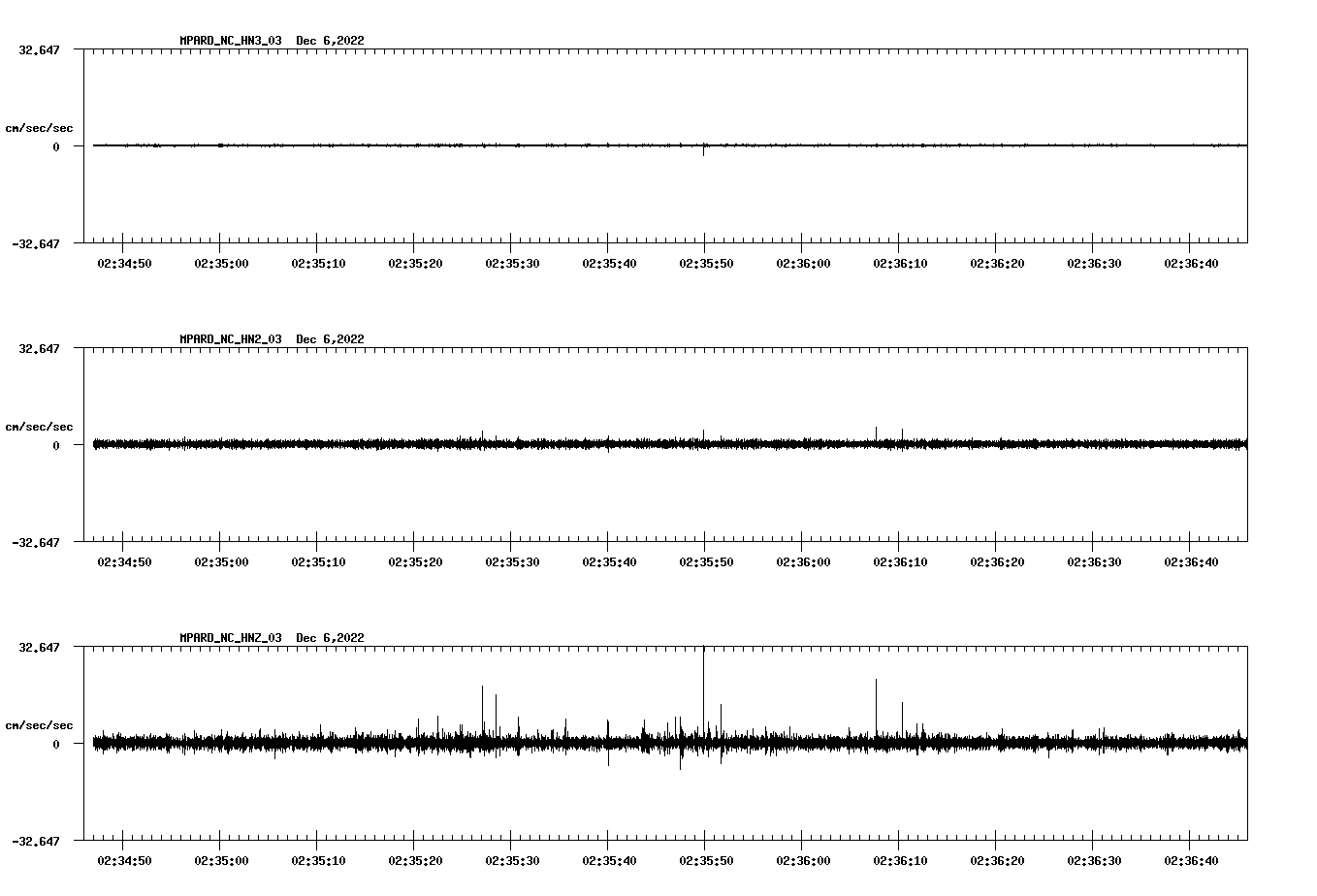The width and height of the screenshot is (1317, 896).
Task: Click the cm/sec/sec unit label on top trace
Action: tap(40, 127)
